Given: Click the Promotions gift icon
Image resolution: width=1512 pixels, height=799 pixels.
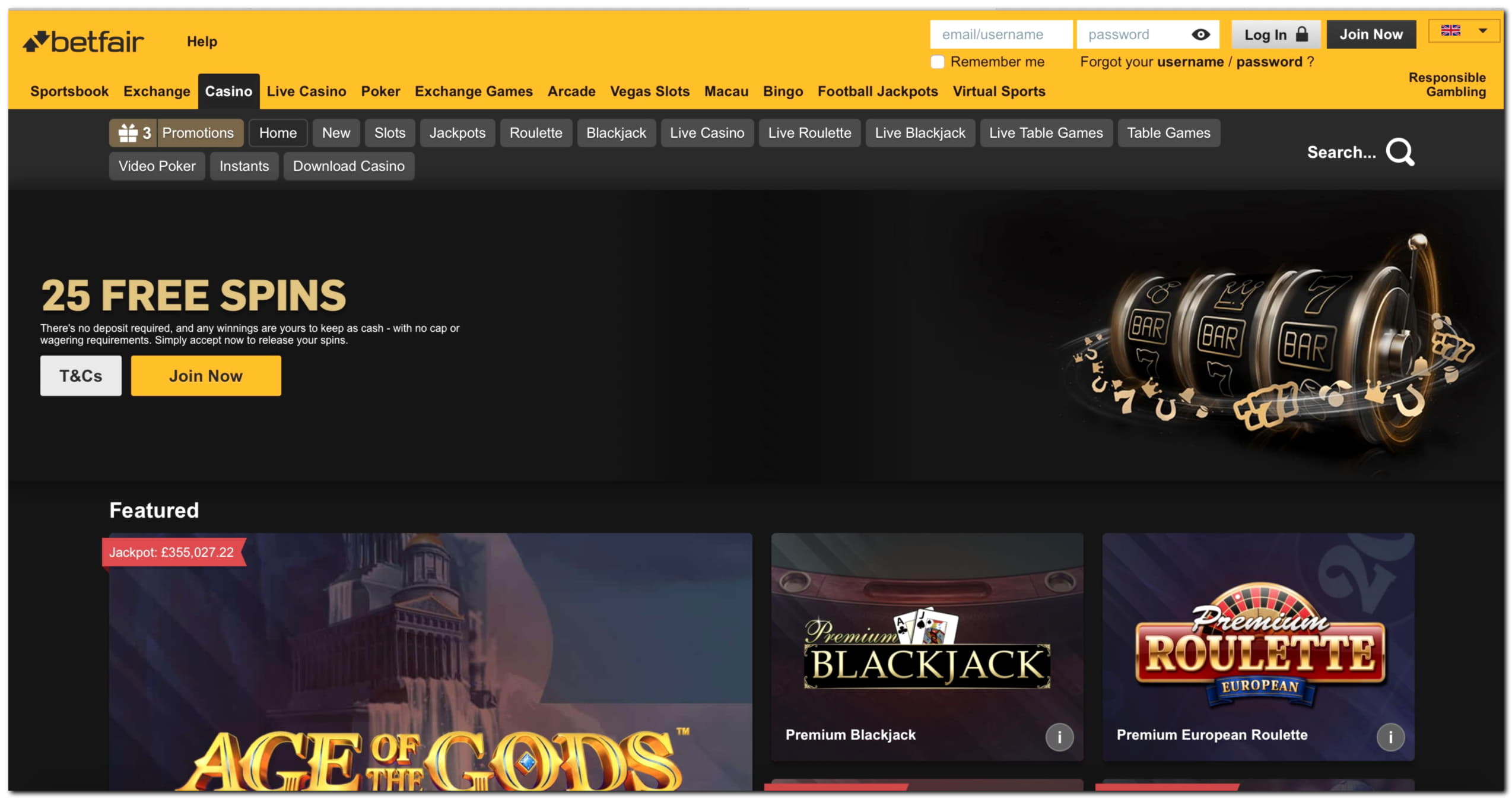Looking at the screenshot, I should [128, 133].
